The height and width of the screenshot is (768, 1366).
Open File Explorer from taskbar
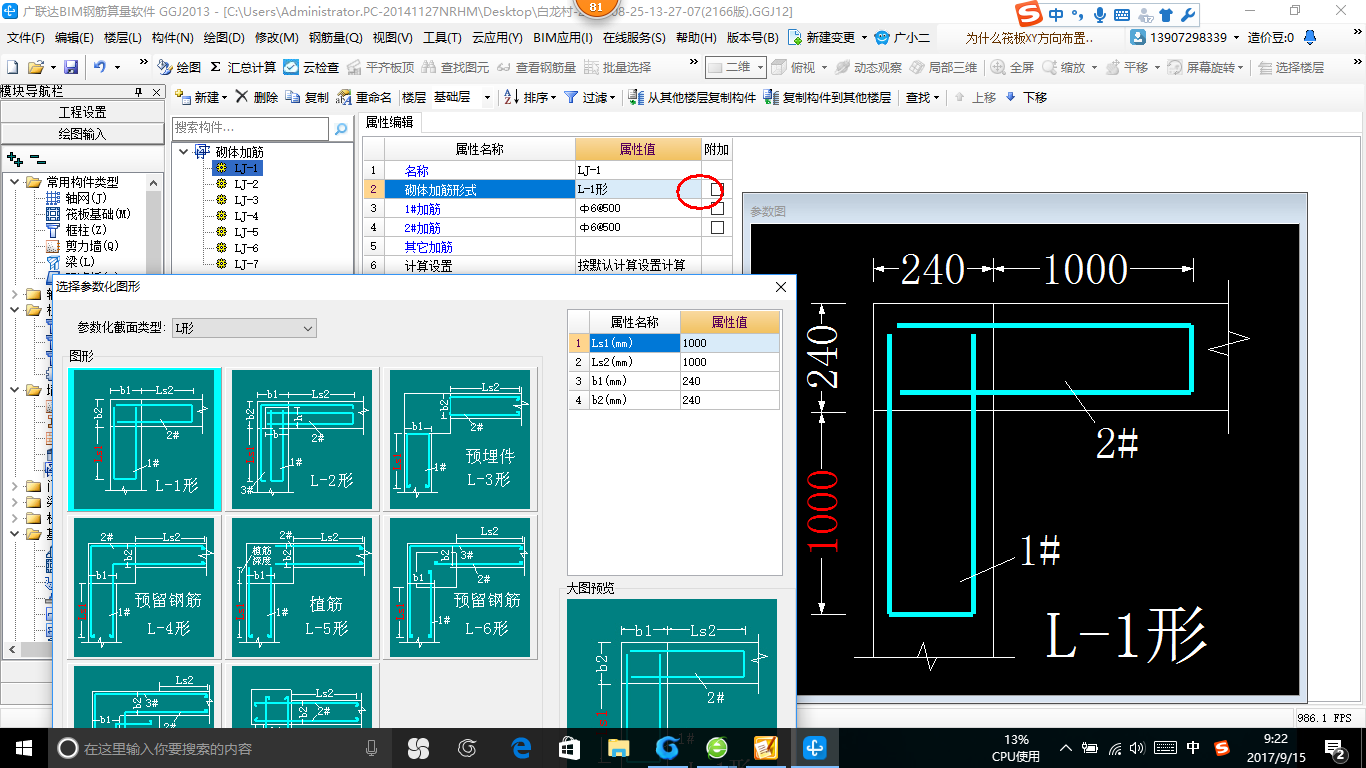[618, 747]
